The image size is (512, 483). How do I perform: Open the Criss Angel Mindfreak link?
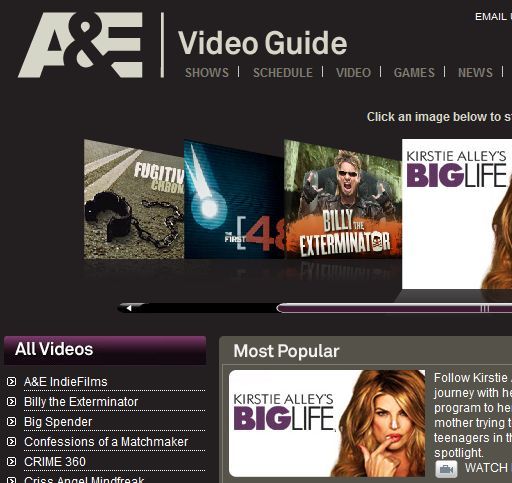(84, 480)
